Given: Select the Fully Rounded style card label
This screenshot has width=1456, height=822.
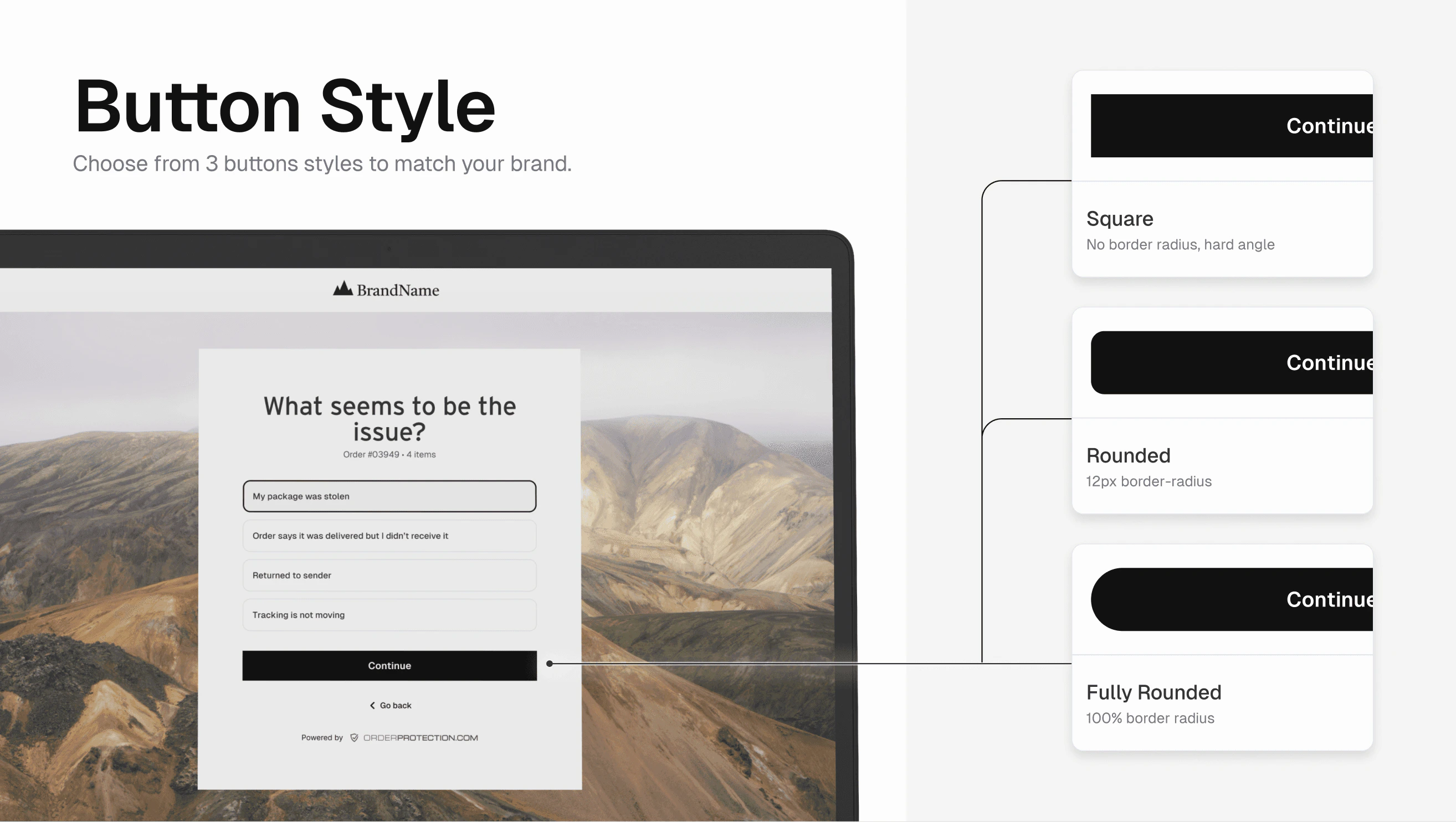Looking at the screenshot, I should click(1153, 692).
